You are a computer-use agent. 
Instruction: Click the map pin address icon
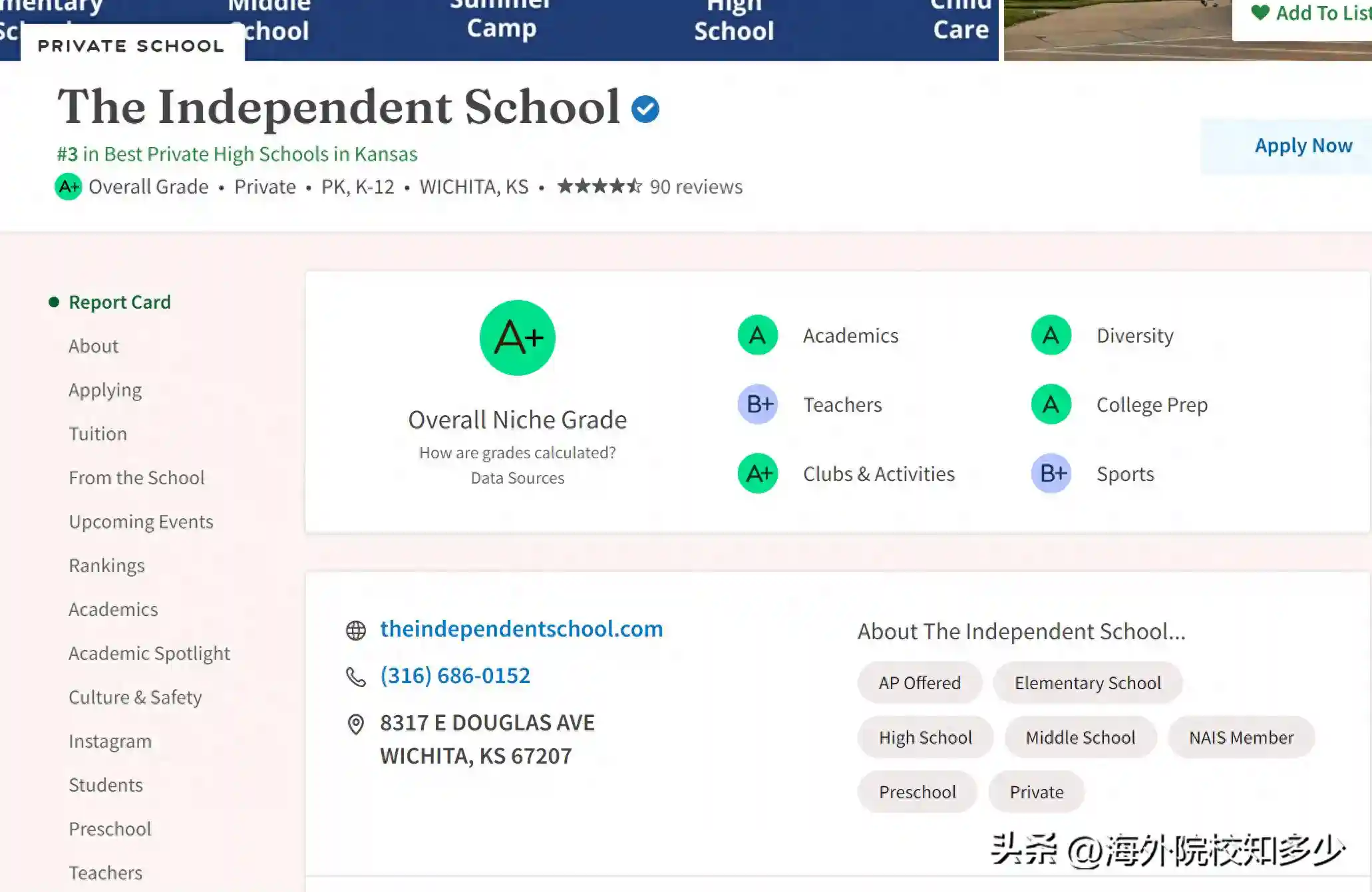coord(356,724)
